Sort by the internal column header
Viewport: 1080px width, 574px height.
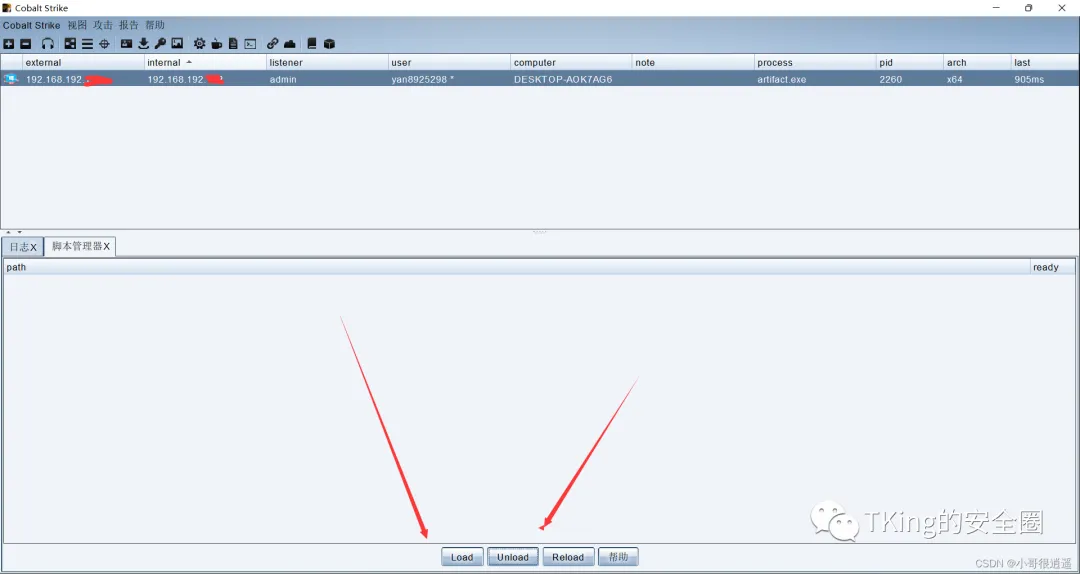tap(205, 62)
